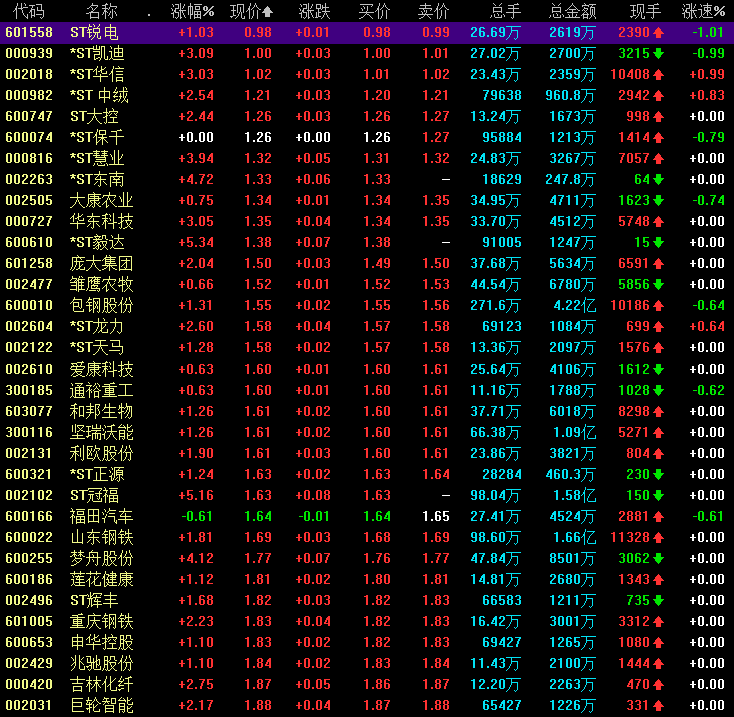Click the 涨跌 column header

tap(315, 11)
